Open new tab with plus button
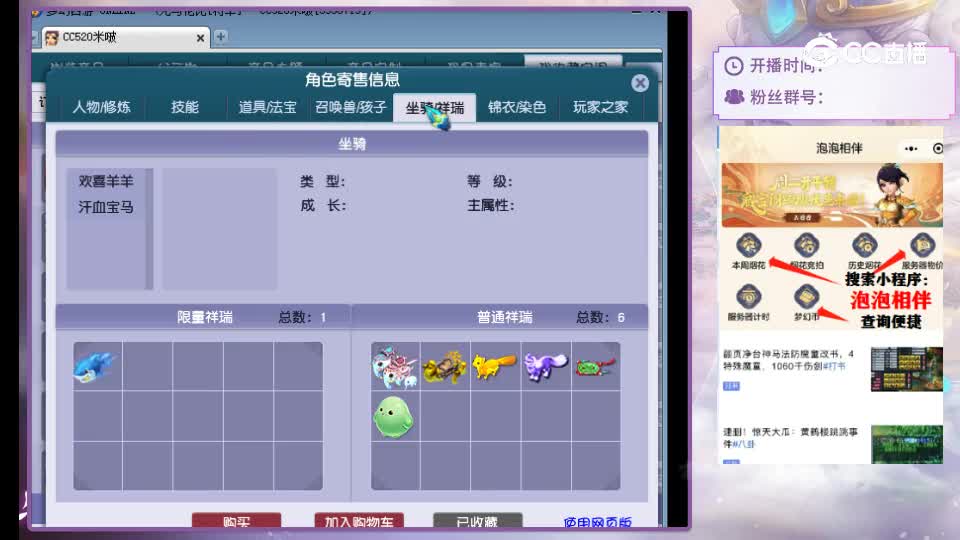Image resolution: width=960 pixels, height=540 pixels. coord(220,37)
